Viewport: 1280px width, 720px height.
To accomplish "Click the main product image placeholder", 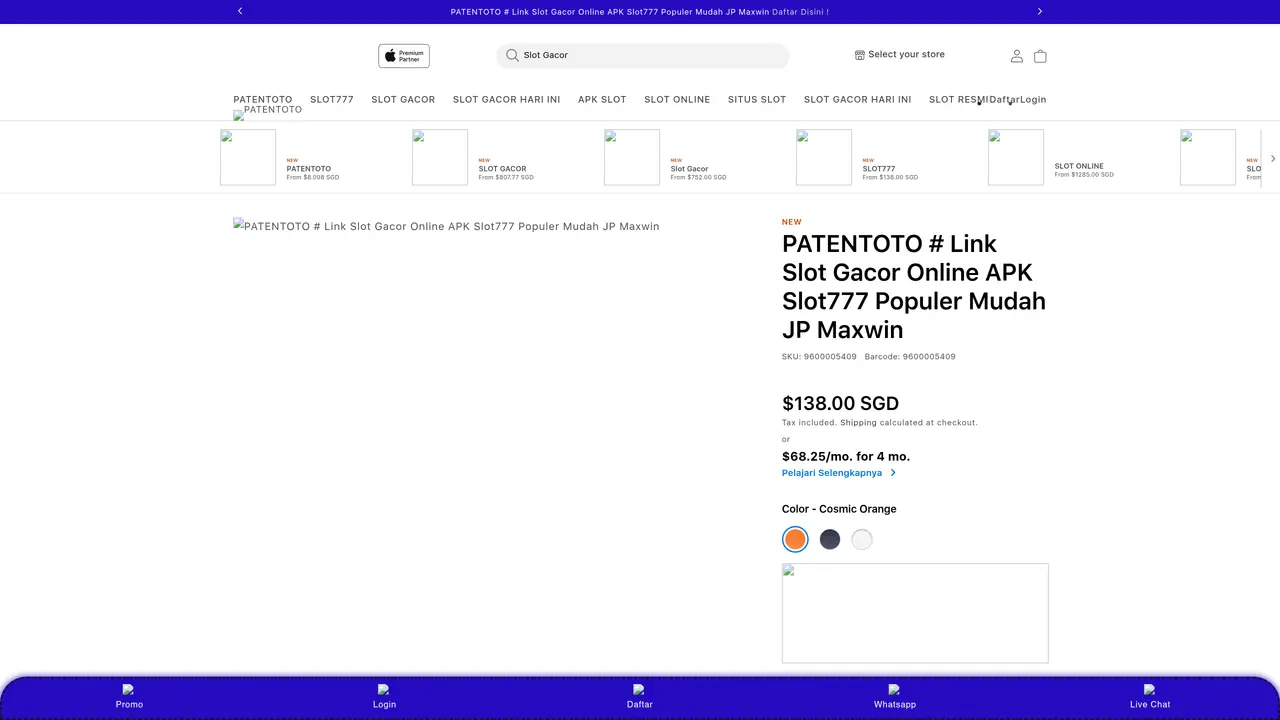I will click(x=446, y=226).
